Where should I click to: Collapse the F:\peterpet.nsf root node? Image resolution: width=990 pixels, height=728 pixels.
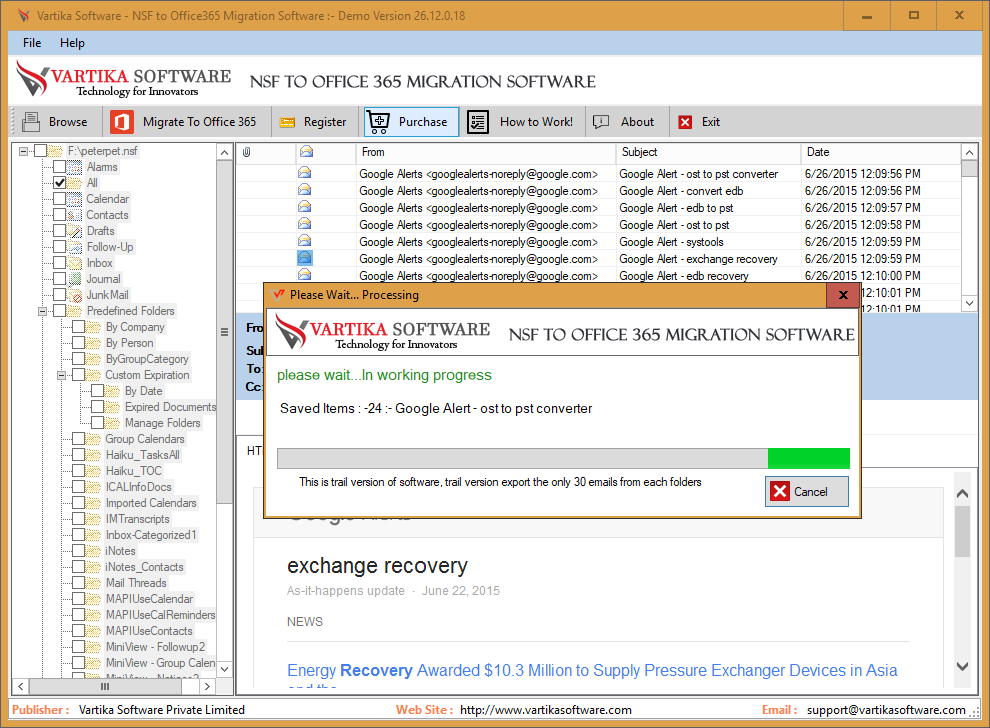click(x=23, y=151)
